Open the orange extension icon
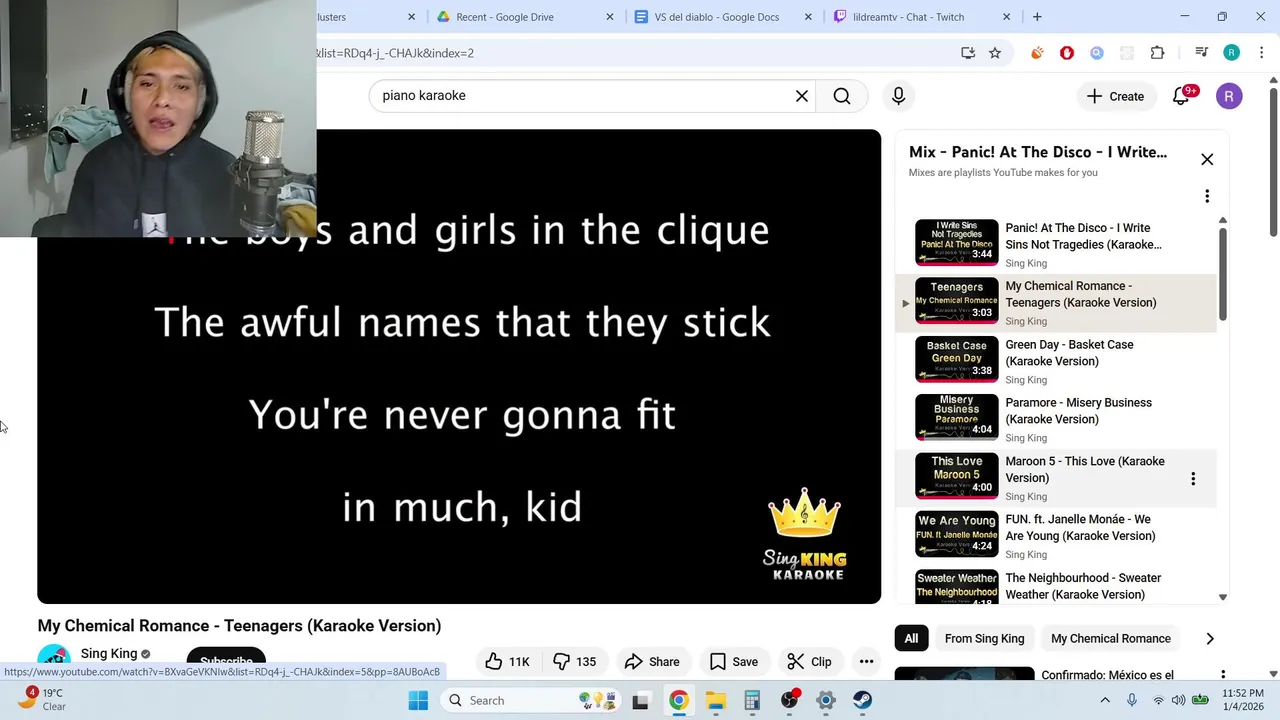This screenshot has height=720, width=1280. click(1037, 53)
